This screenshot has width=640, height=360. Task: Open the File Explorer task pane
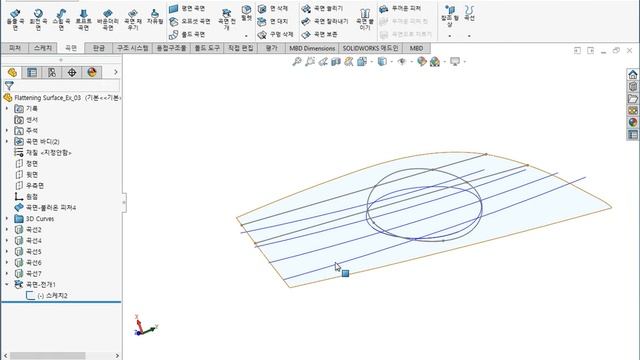pyautogui.click(x=633, y=98)
